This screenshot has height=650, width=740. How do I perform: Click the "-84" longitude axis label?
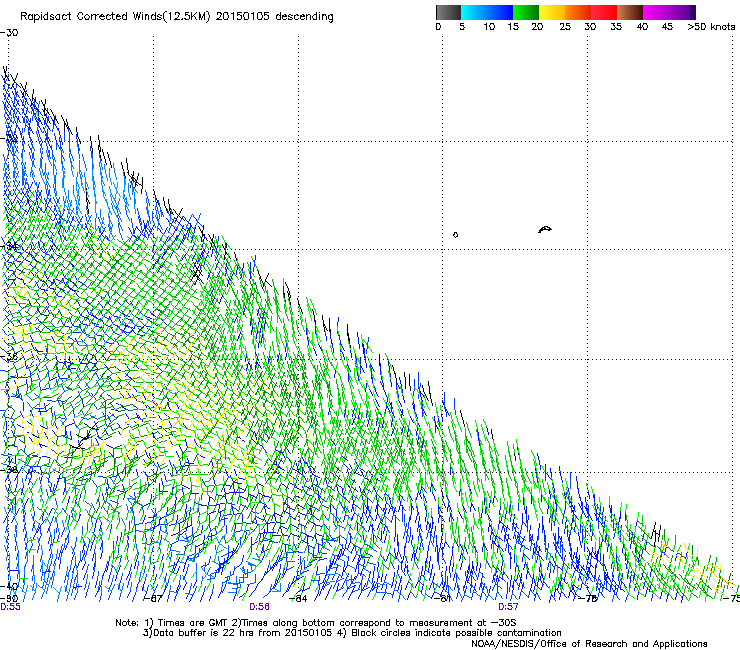[x=298, y=599]
